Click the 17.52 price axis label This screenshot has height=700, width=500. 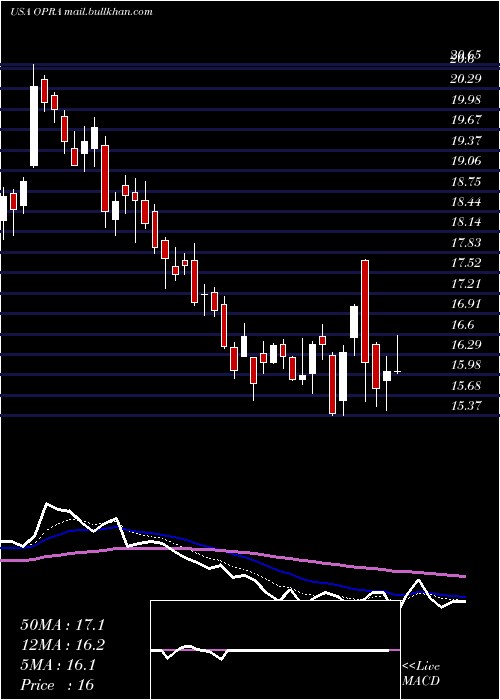[x=466, y=263]
